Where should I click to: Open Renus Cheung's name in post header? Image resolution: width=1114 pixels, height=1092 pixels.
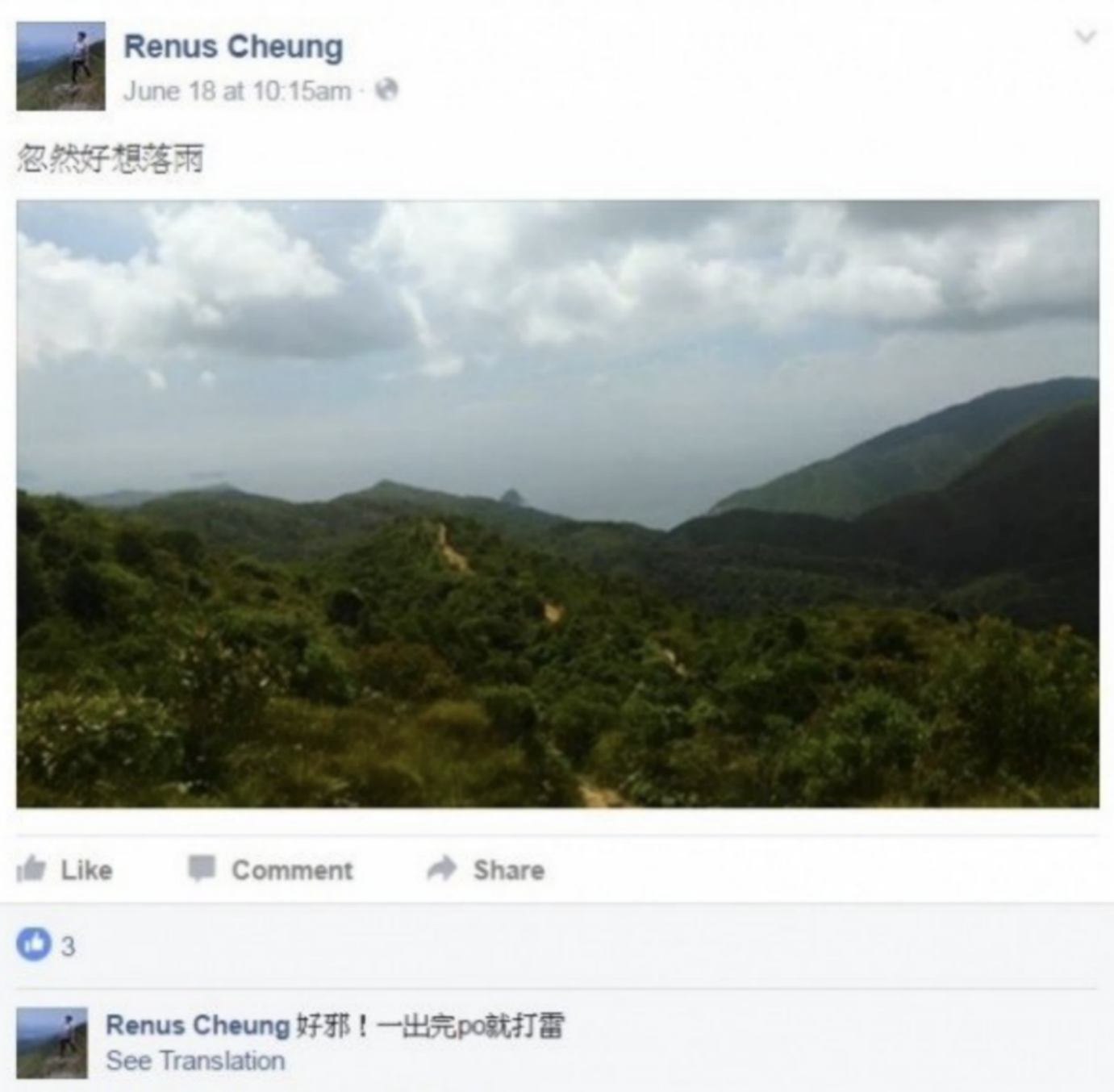click(233, 47)
